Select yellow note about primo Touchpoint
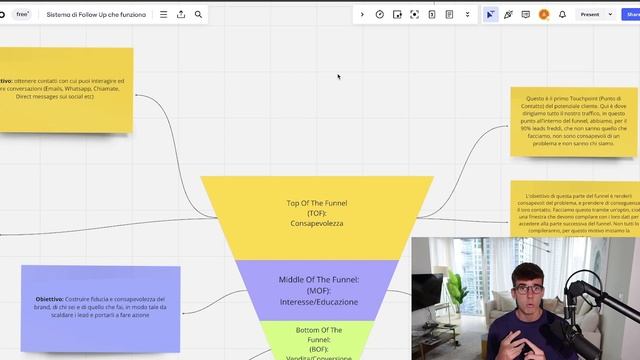Image resolution: width=640 pixels, height=360 pixels. (573, 122)
